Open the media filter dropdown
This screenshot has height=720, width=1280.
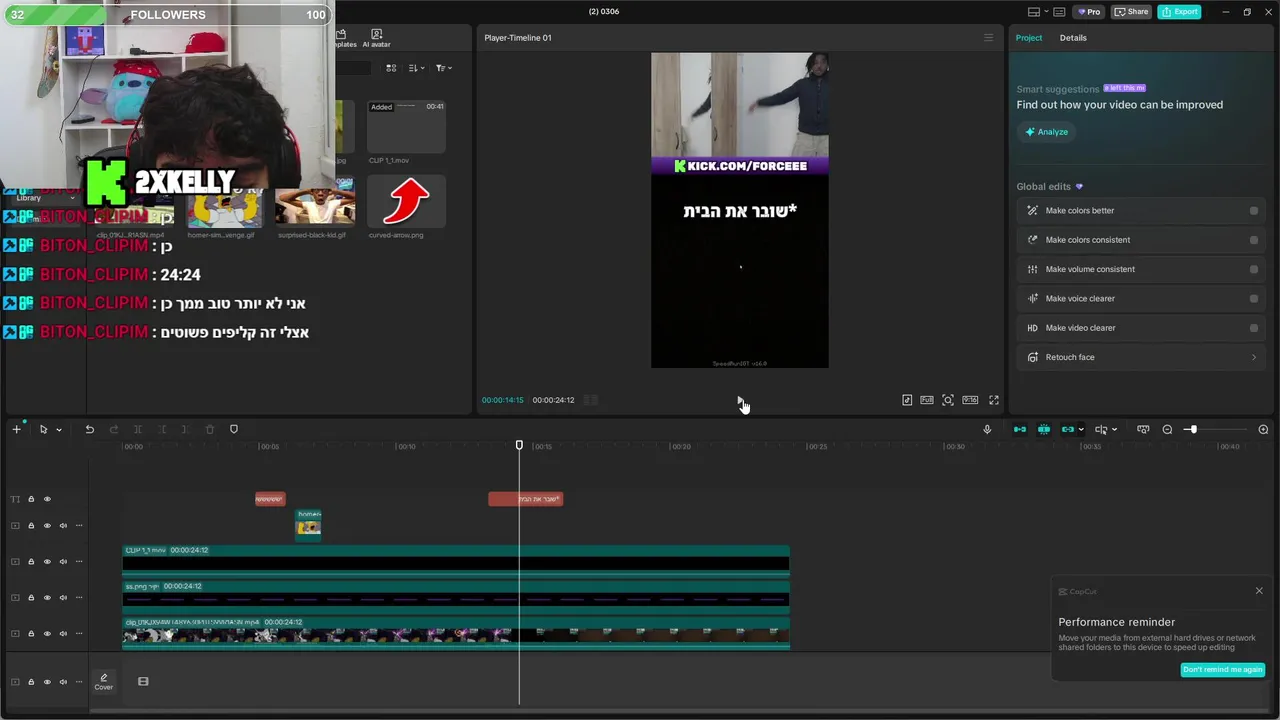coord(444,68)
